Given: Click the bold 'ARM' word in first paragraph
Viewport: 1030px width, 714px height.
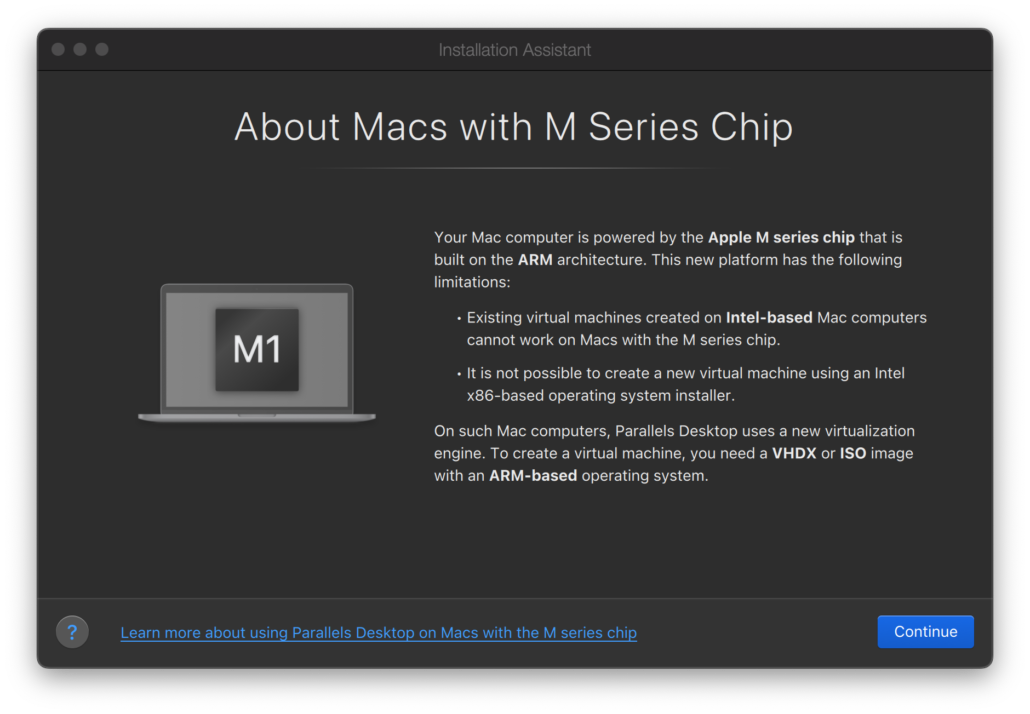Looking at the screenshot, I should coord(535,260).
